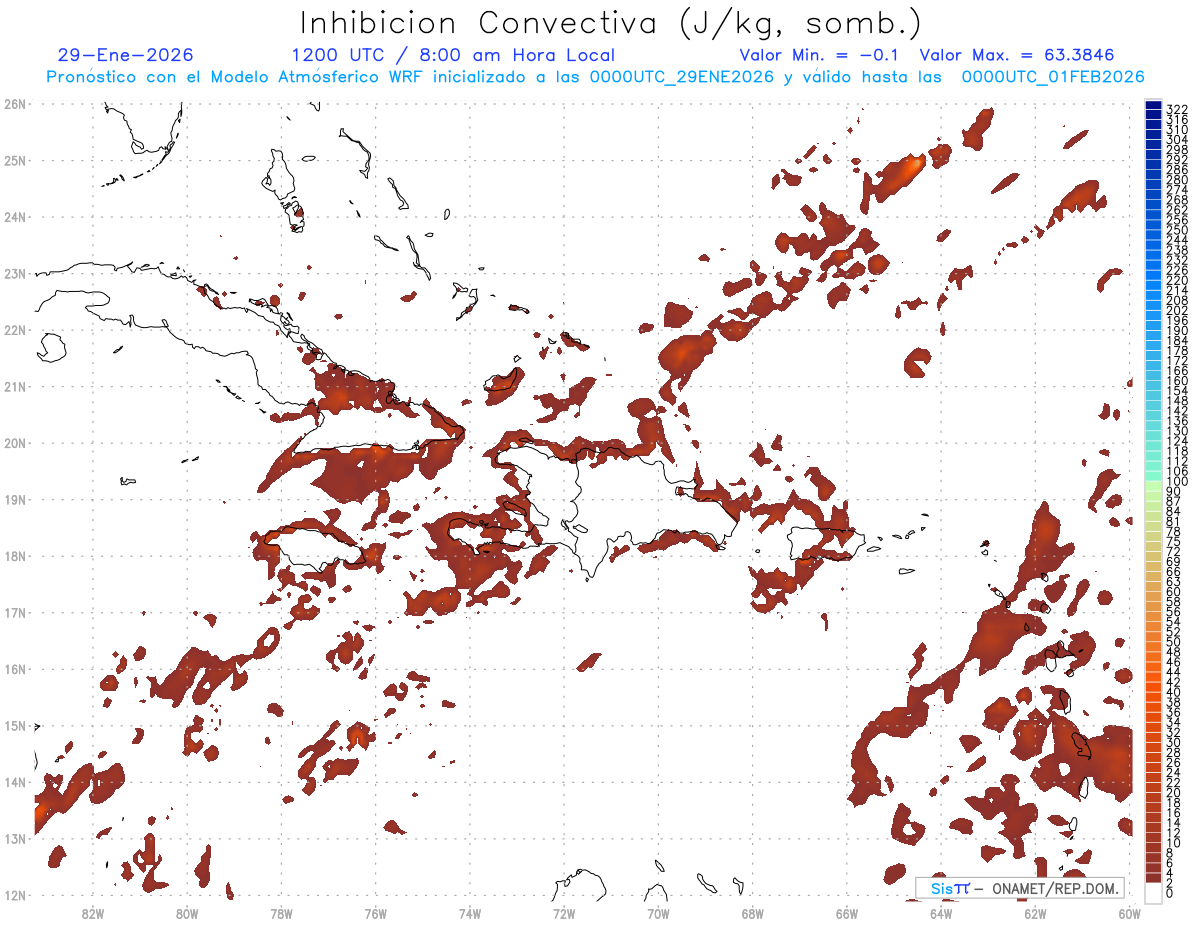This screenshot has height=927, width=1200.
Task: Click the 66W longitude axis label
Action: [846, 913]
